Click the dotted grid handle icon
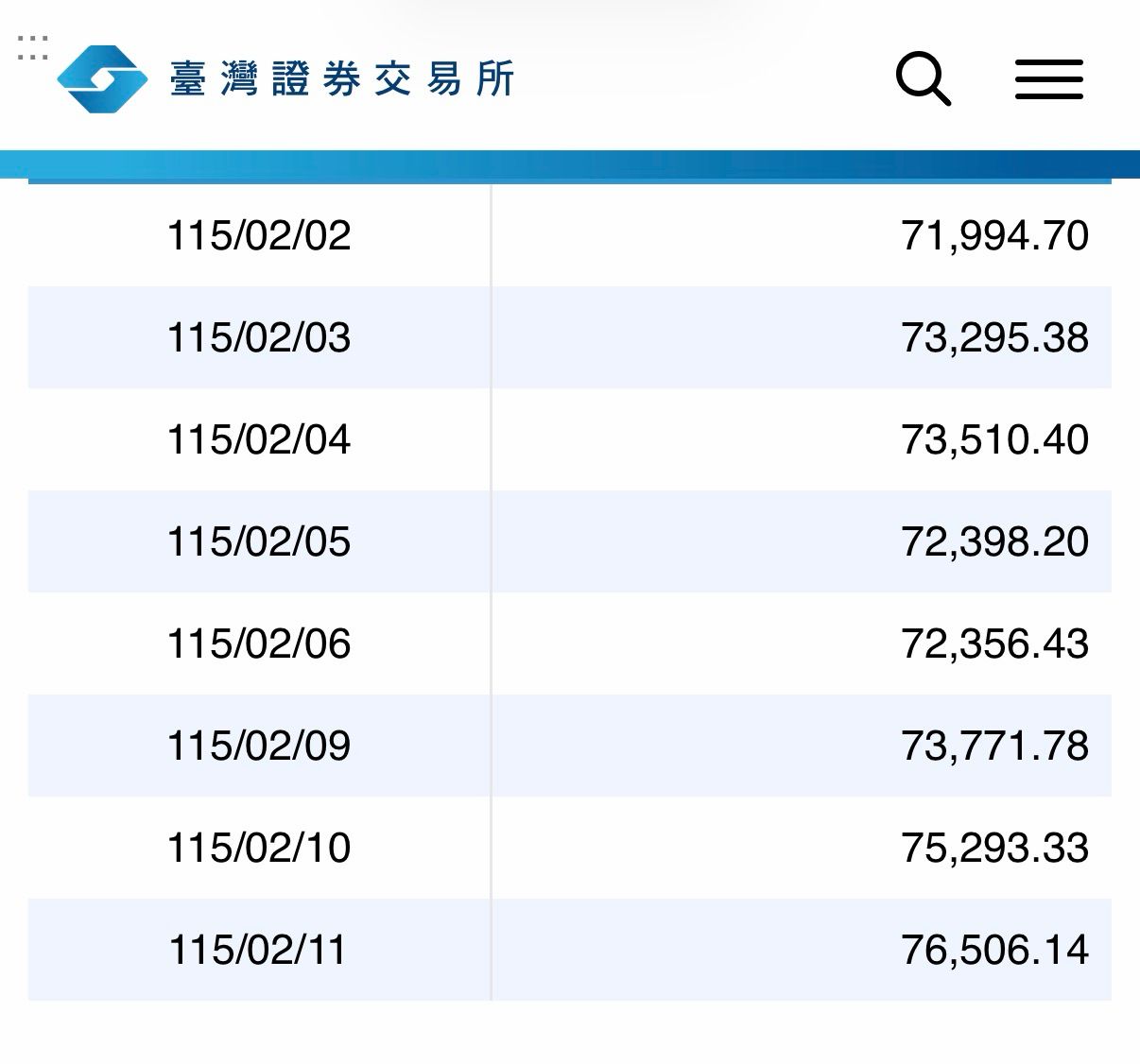This screenshot has width=1140, height=1064. pyautogui.click(x=32, y=47)
